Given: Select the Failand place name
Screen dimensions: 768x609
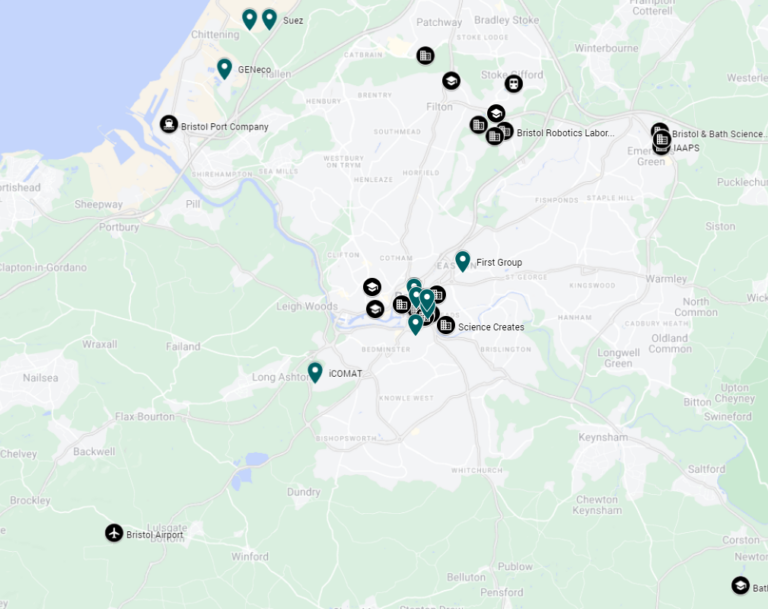Looking at the screenshot, I should (x=183, y=346).
